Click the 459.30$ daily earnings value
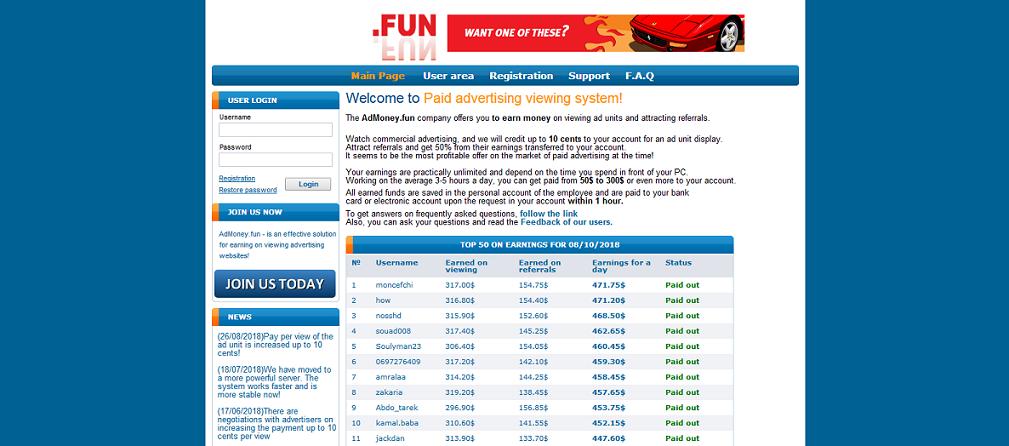Viewport: 1009px width, 446px height. pos(609,362)
